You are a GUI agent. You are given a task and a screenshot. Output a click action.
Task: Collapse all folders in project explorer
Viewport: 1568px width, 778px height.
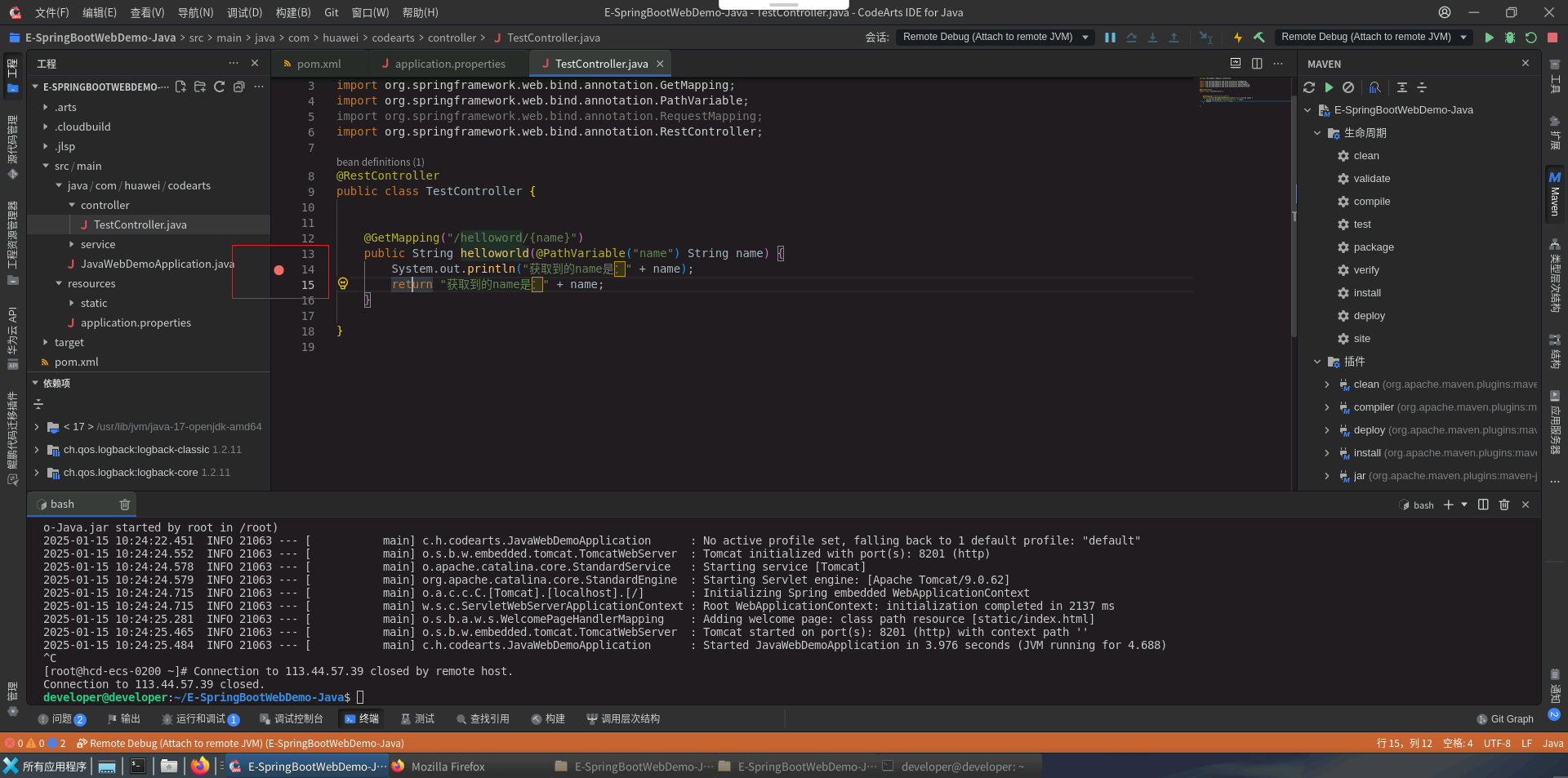pos(239,87)
